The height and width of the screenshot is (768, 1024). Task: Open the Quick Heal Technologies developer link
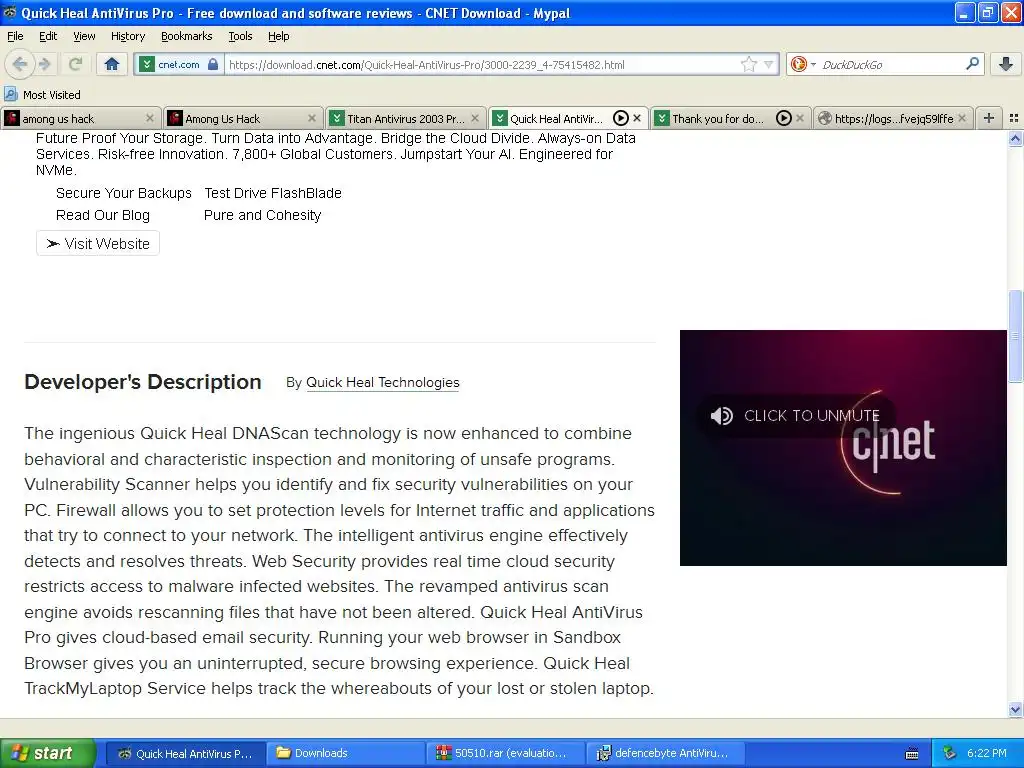coord(383,383)
